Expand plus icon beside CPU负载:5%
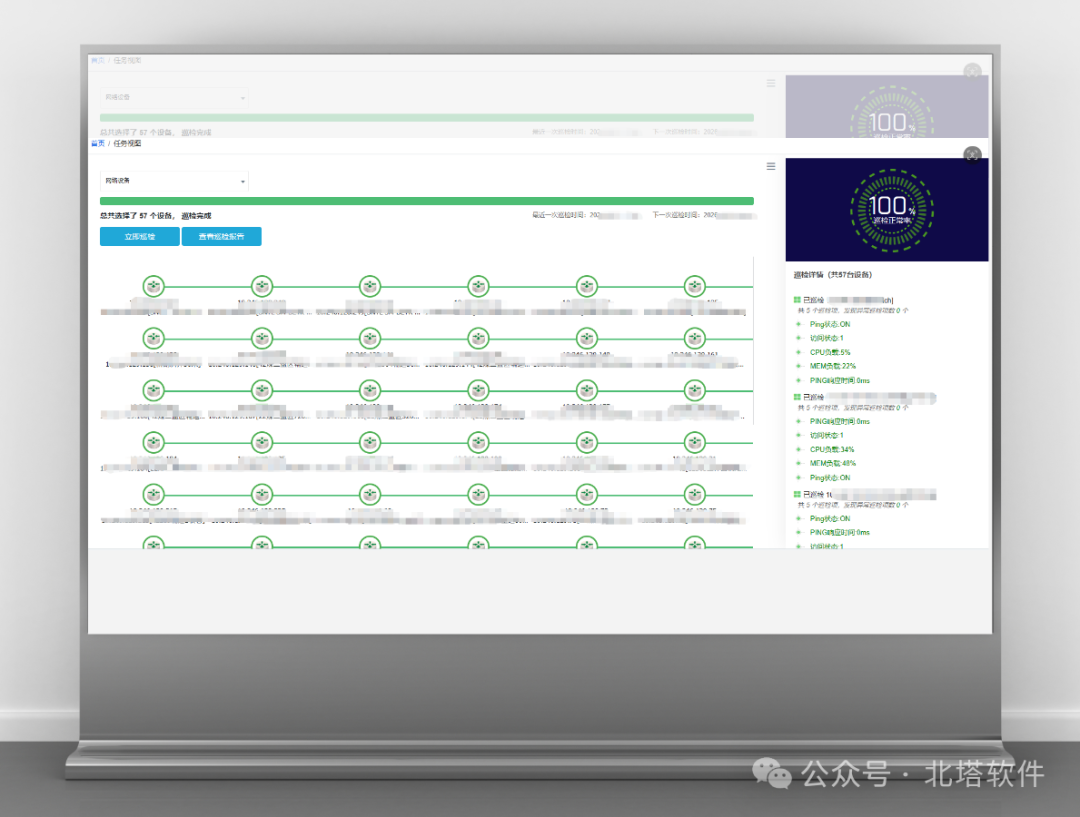This screenshot has height=817, width=1080. pyautogui.click(x=799, y=352)
